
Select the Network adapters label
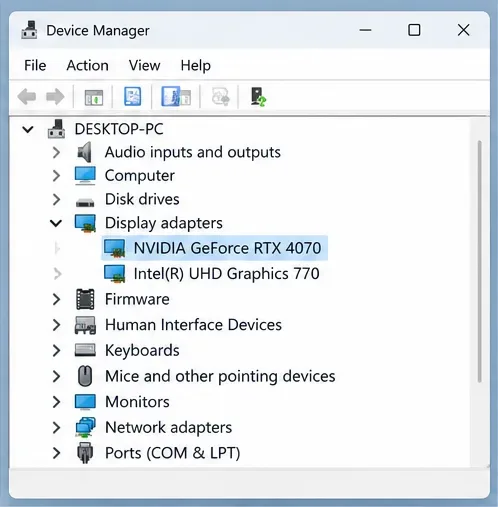tap(168, 428)
